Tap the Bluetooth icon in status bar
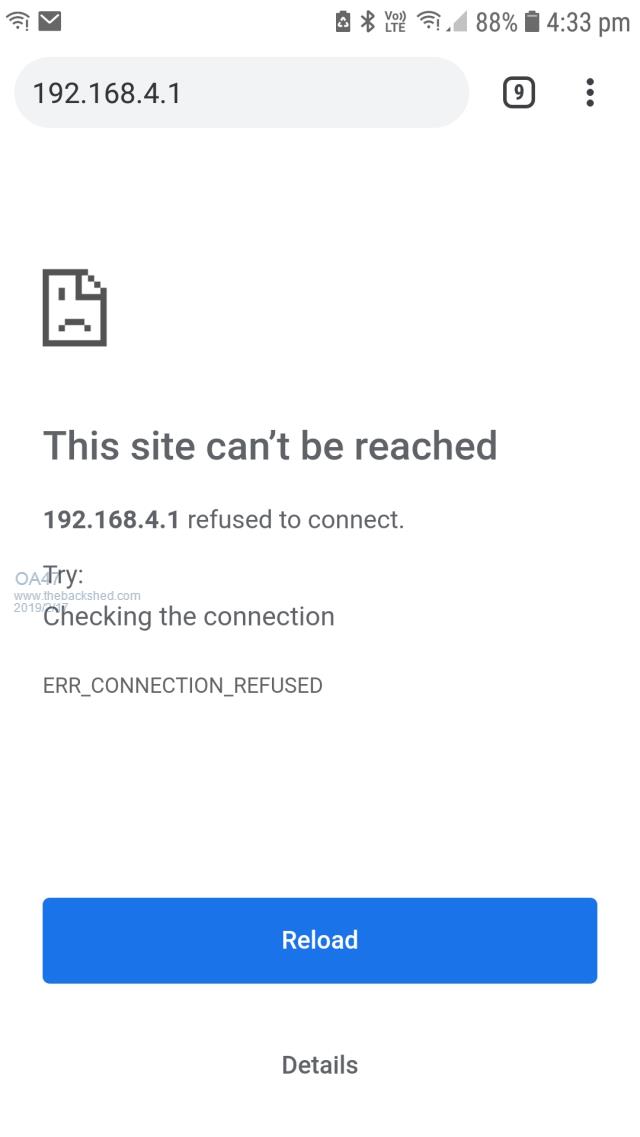Screen dimensions: 640x1137 point(368,22)
